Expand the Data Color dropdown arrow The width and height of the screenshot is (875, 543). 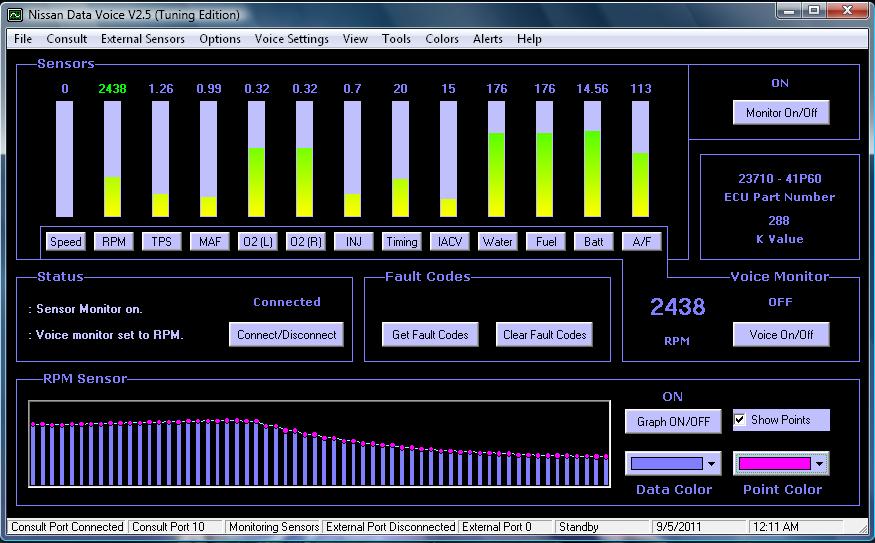[x=711, y=464]
